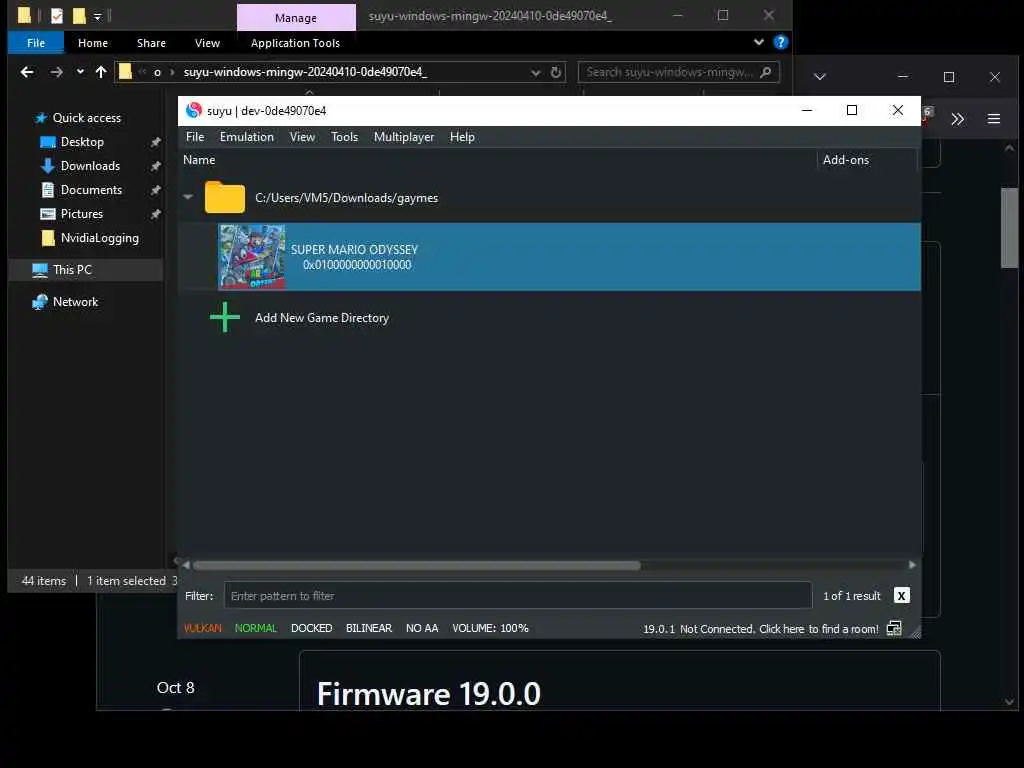Click Not Connected find a room link
1024x768 pixels.
pos(779,629)
